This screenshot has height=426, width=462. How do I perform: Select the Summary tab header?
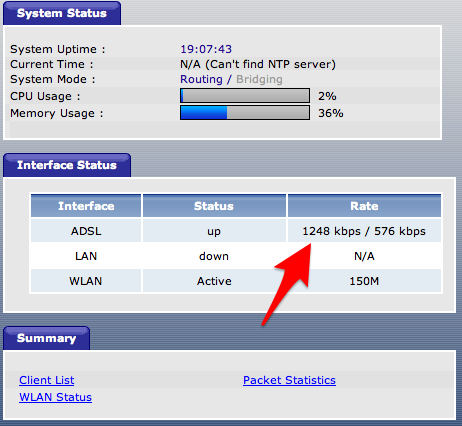[47, 338]
